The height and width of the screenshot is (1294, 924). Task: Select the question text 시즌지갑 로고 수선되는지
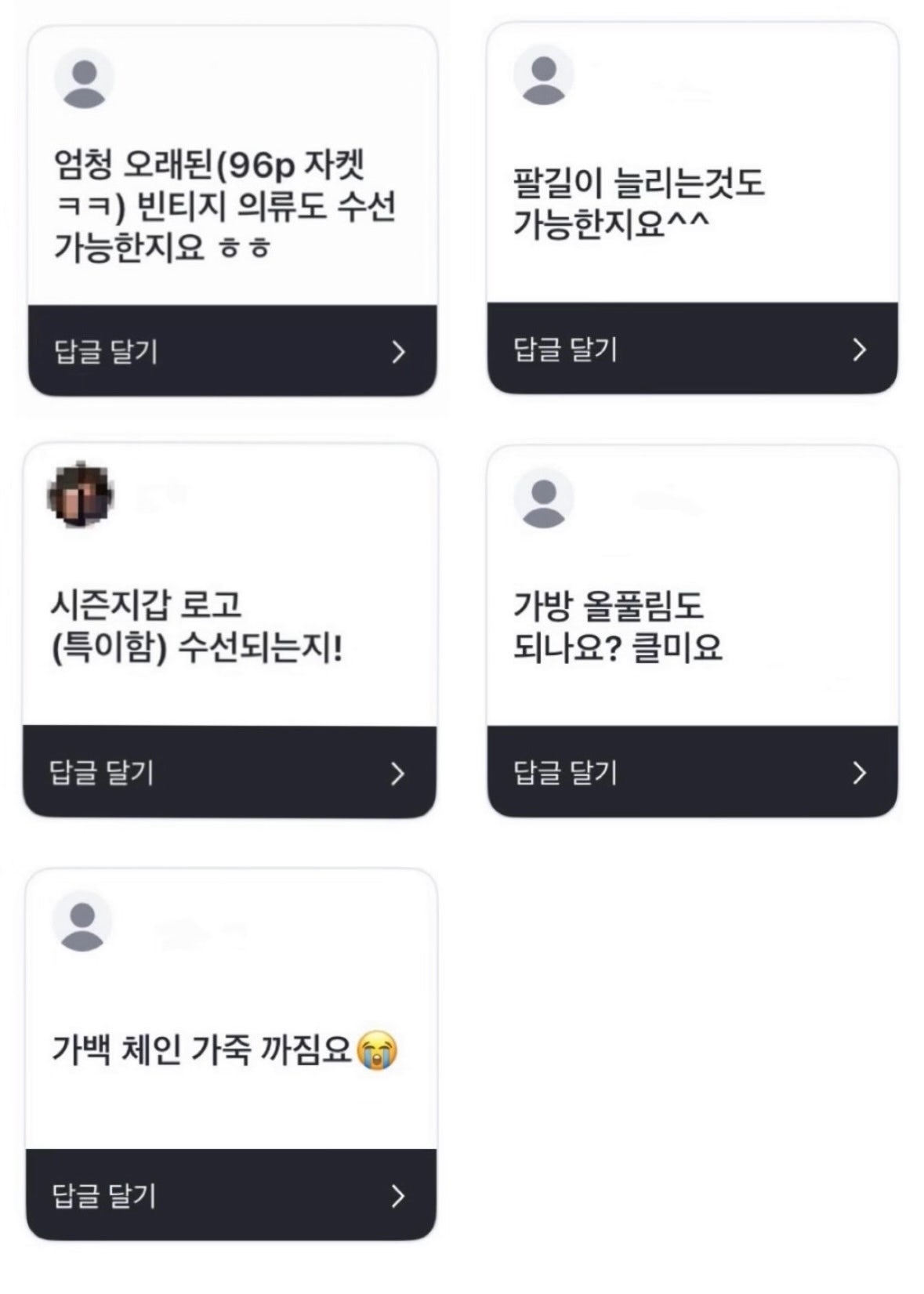pos(196,627)
